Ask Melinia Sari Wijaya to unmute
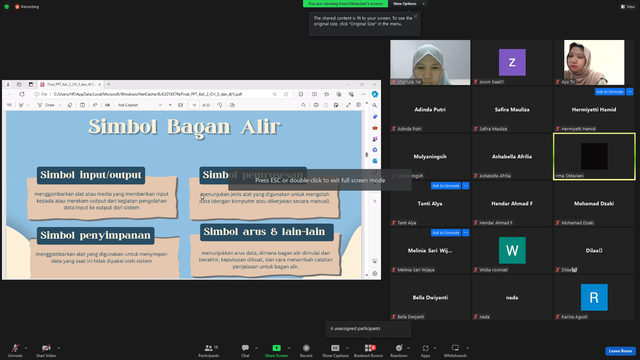Viewport: 640px width, 360px height. point(446,233)
